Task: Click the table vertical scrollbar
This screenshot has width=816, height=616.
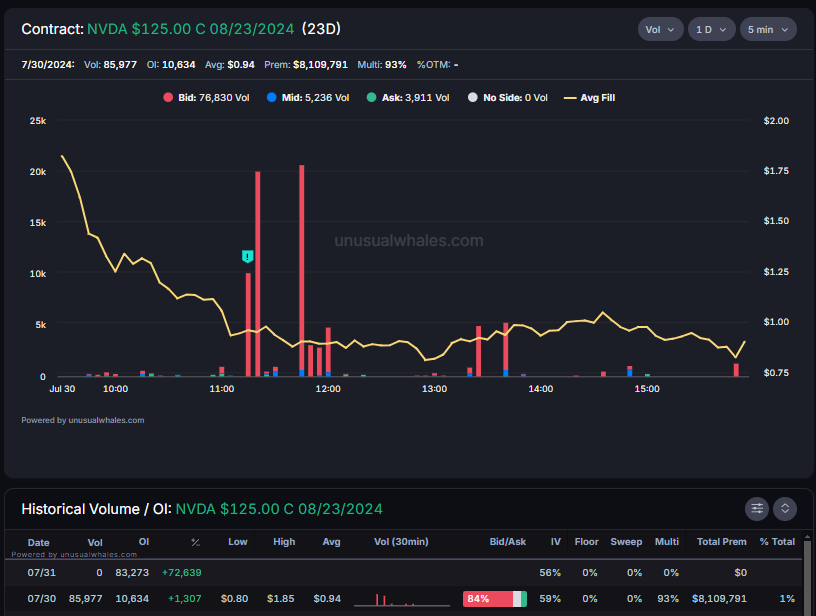Action: click(807, 575)
